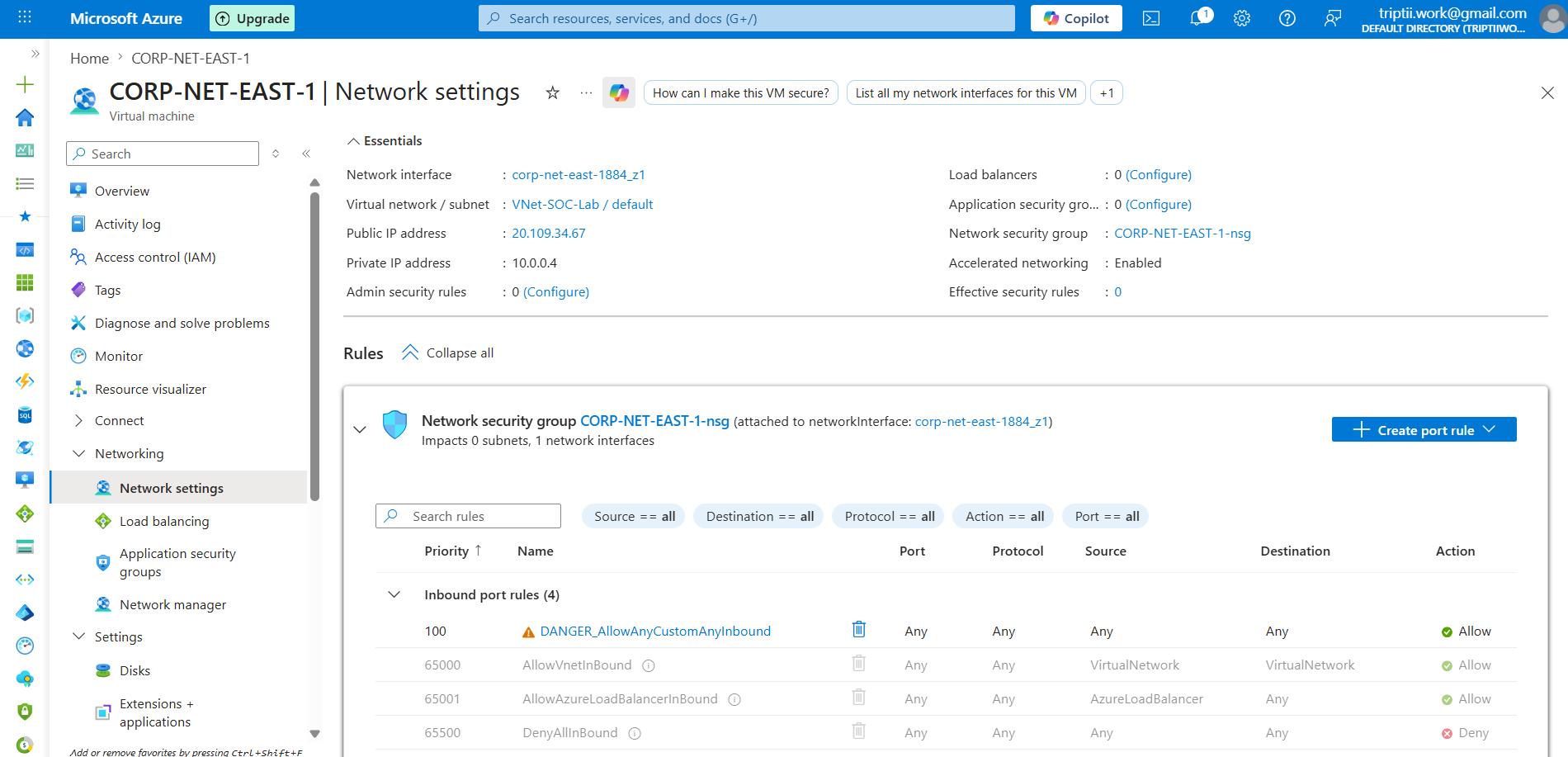The height and width of the screenshot is (757, 1568).
Task: Click the user account avatar
Action: [x=1552, y=18]
